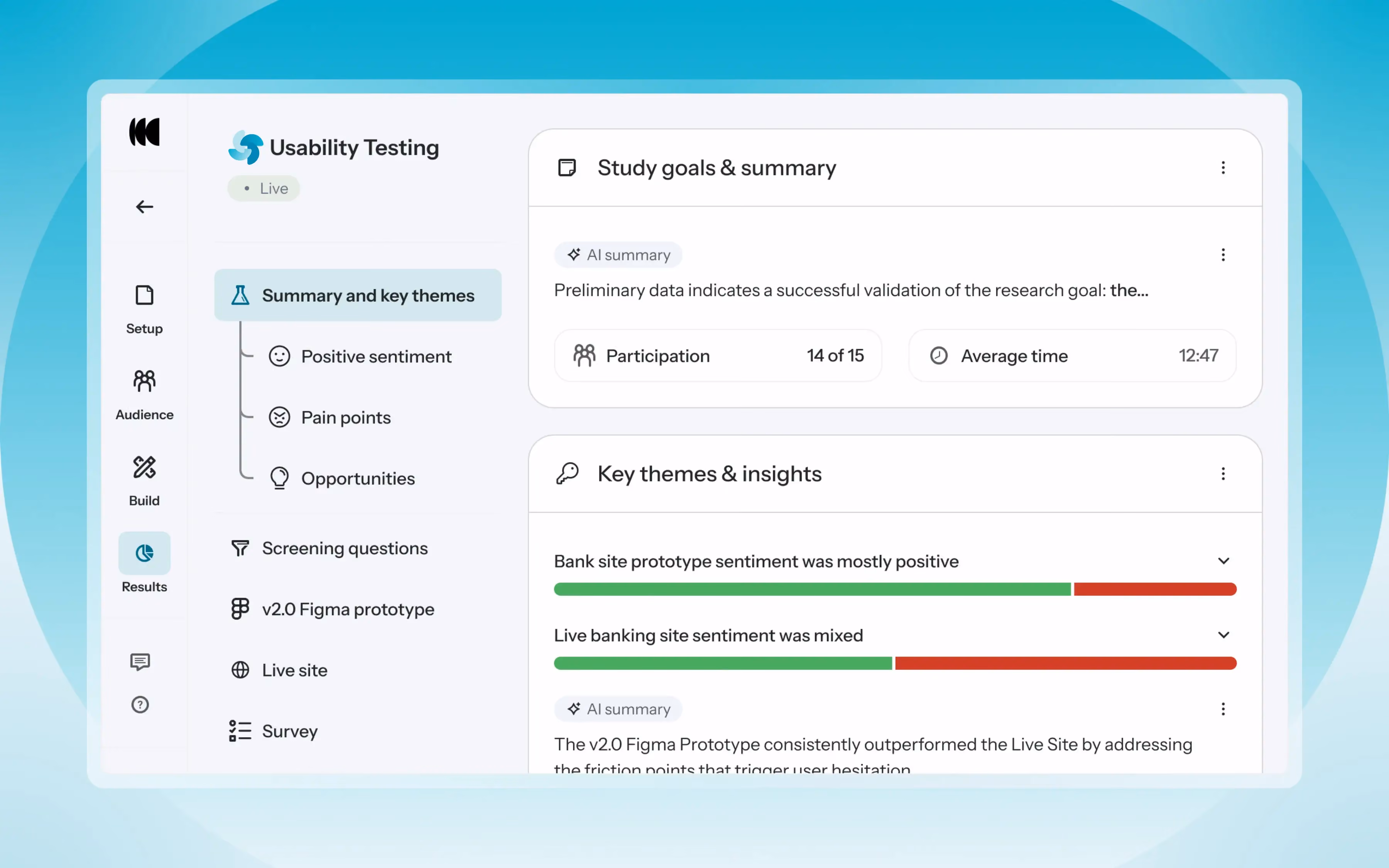Click the red part of Live banking sentiment bar
The image size is (1389, 868).
click(1066, 663)
